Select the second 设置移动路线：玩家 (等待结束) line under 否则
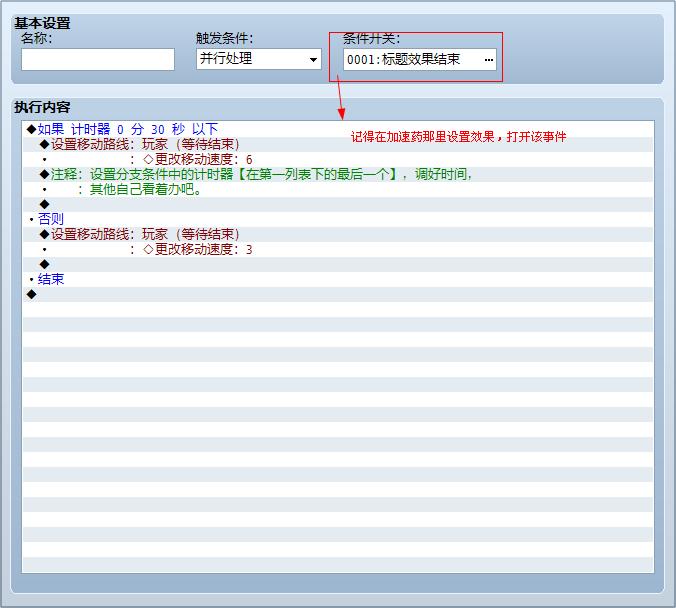676x608 pixels. click(338, 234)
